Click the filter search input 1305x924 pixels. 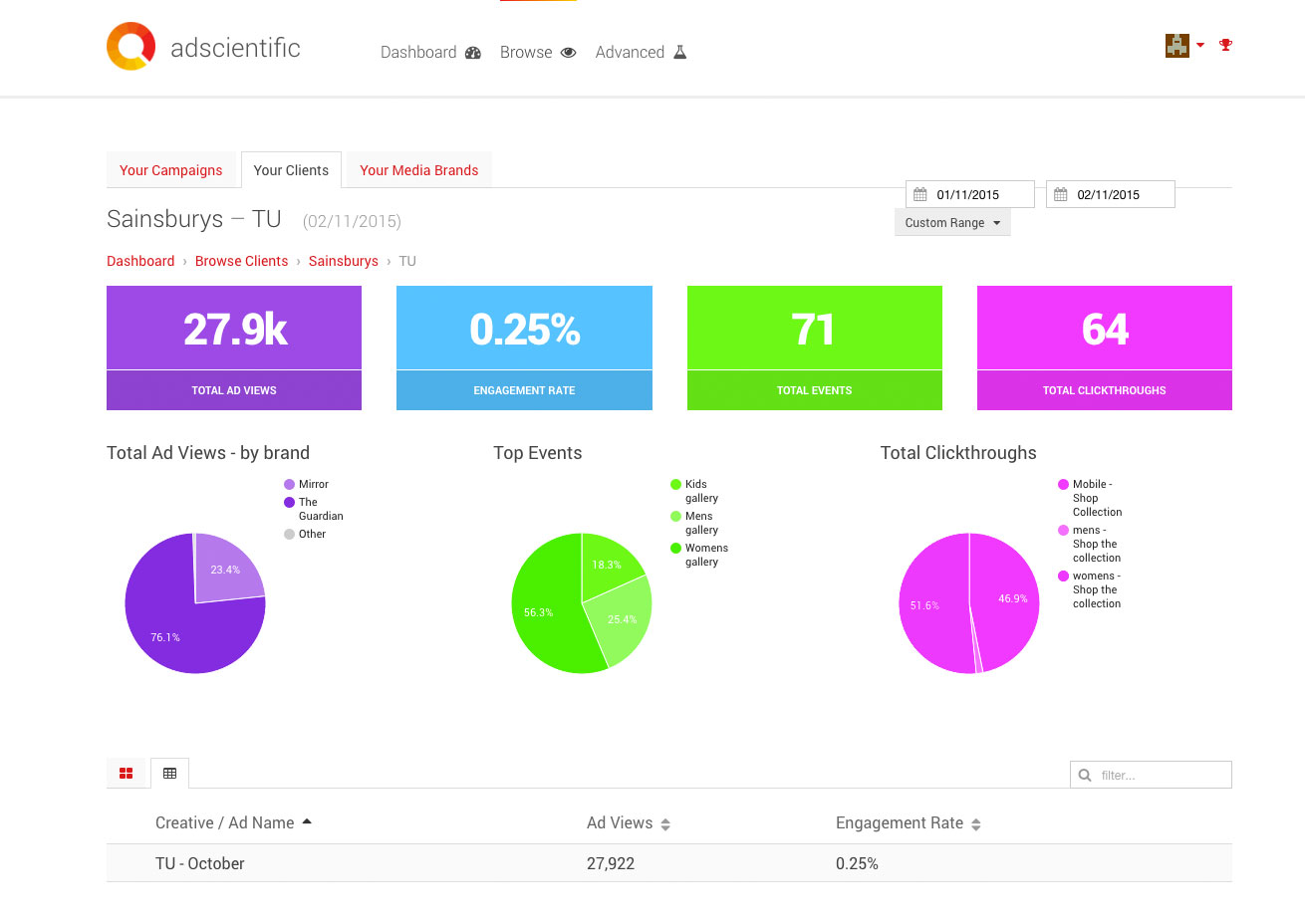[x=1152, y=775]
